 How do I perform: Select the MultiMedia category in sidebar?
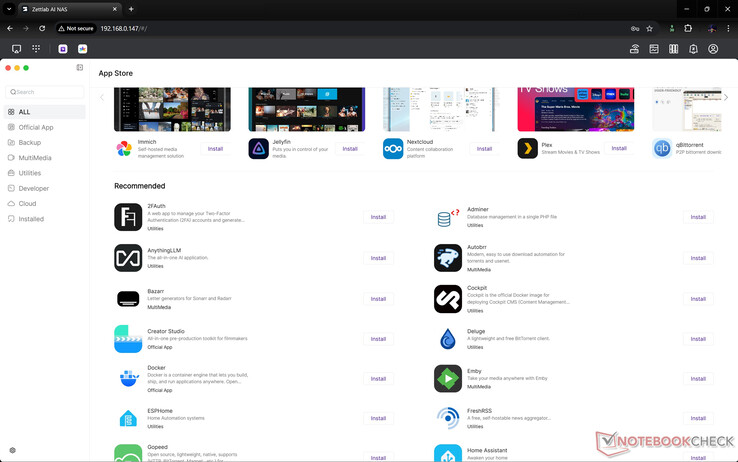[x=35, y=158]
